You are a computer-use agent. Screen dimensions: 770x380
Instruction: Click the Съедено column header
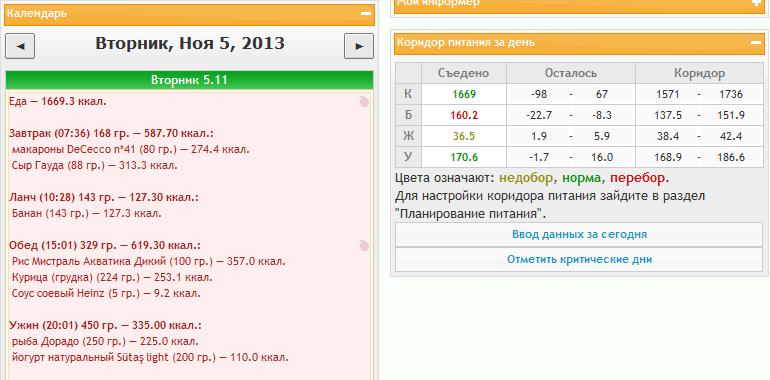tap(464, 73)
